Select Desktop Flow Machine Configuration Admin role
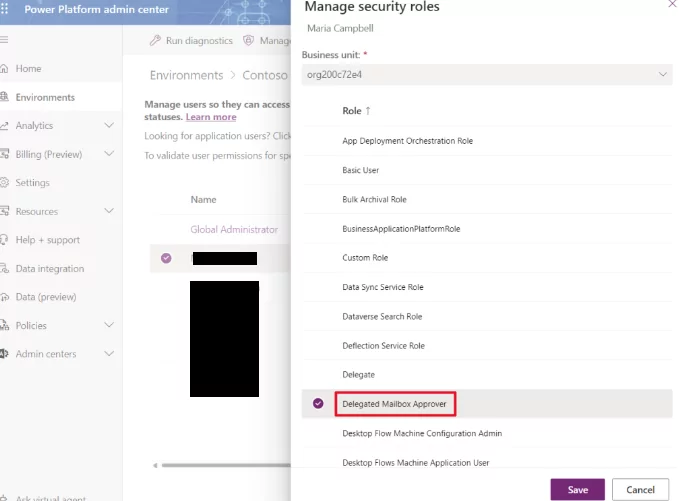This screenshot has width=679, height=501. [487, 433]
